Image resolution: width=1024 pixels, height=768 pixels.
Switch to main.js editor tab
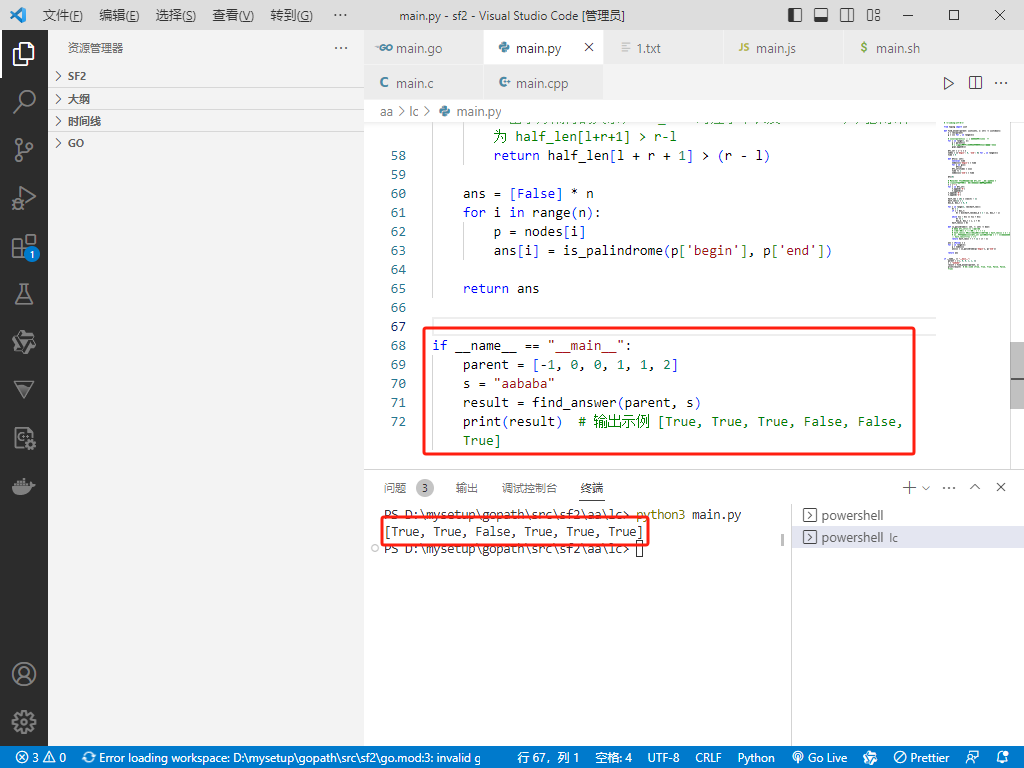click(783, 48)
